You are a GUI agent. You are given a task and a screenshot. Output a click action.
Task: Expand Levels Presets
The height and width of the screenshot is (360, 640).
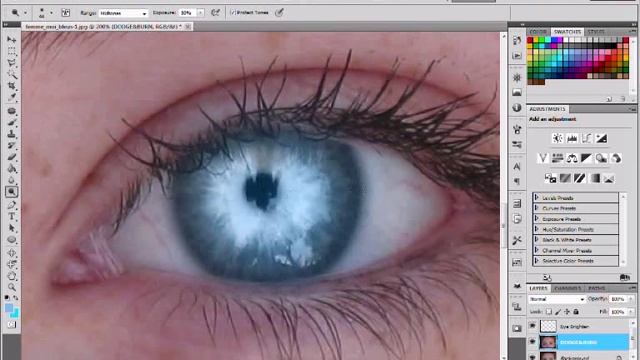click(537, 198)
